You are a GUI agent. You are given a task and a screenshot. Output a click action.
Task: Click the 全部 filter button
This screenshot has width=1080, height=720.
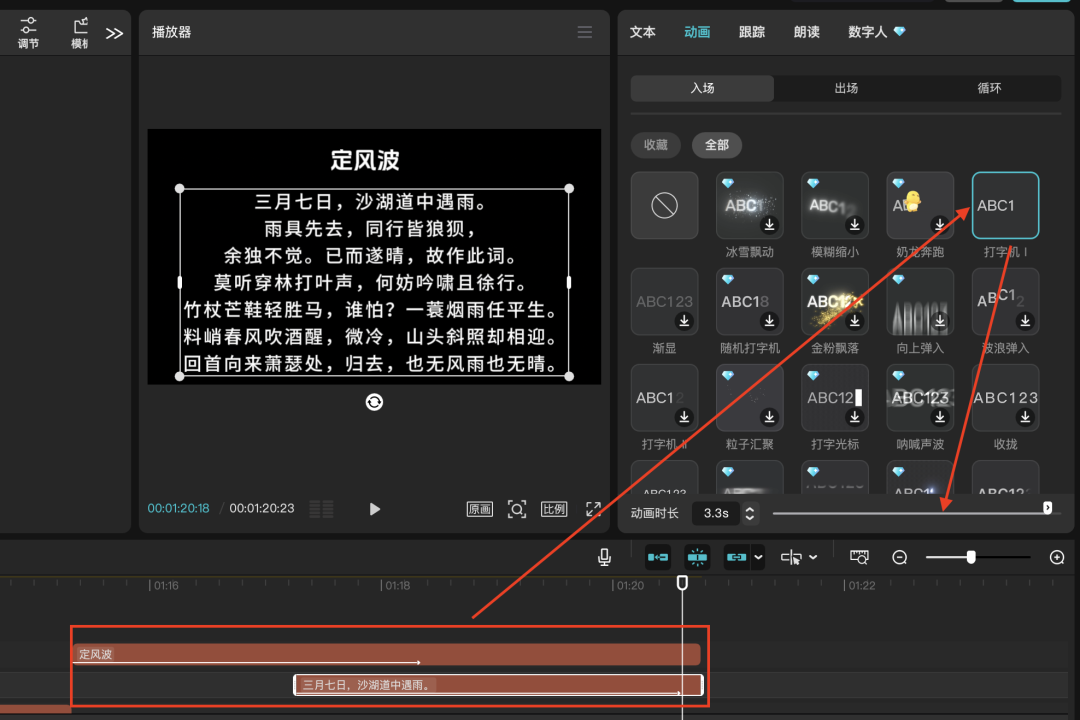pyautogui.click(x=716, y=145)
